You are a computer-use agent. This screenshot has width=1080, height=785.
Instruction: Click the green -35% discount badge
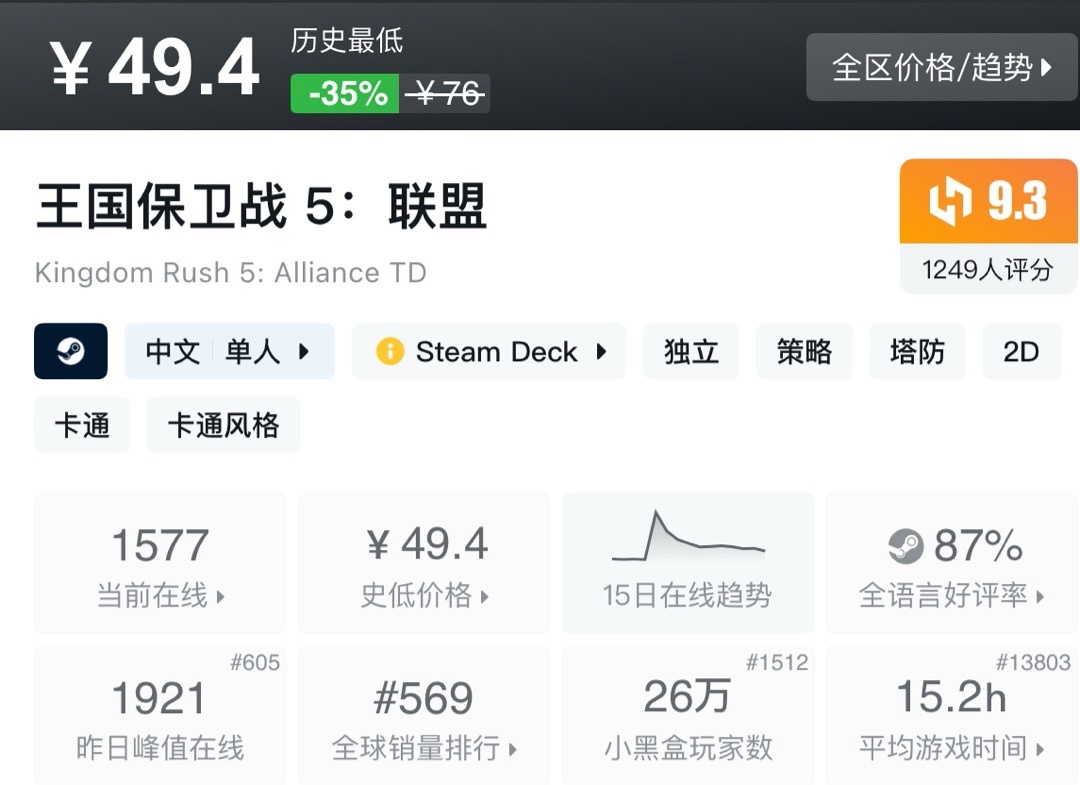(346, 94)
